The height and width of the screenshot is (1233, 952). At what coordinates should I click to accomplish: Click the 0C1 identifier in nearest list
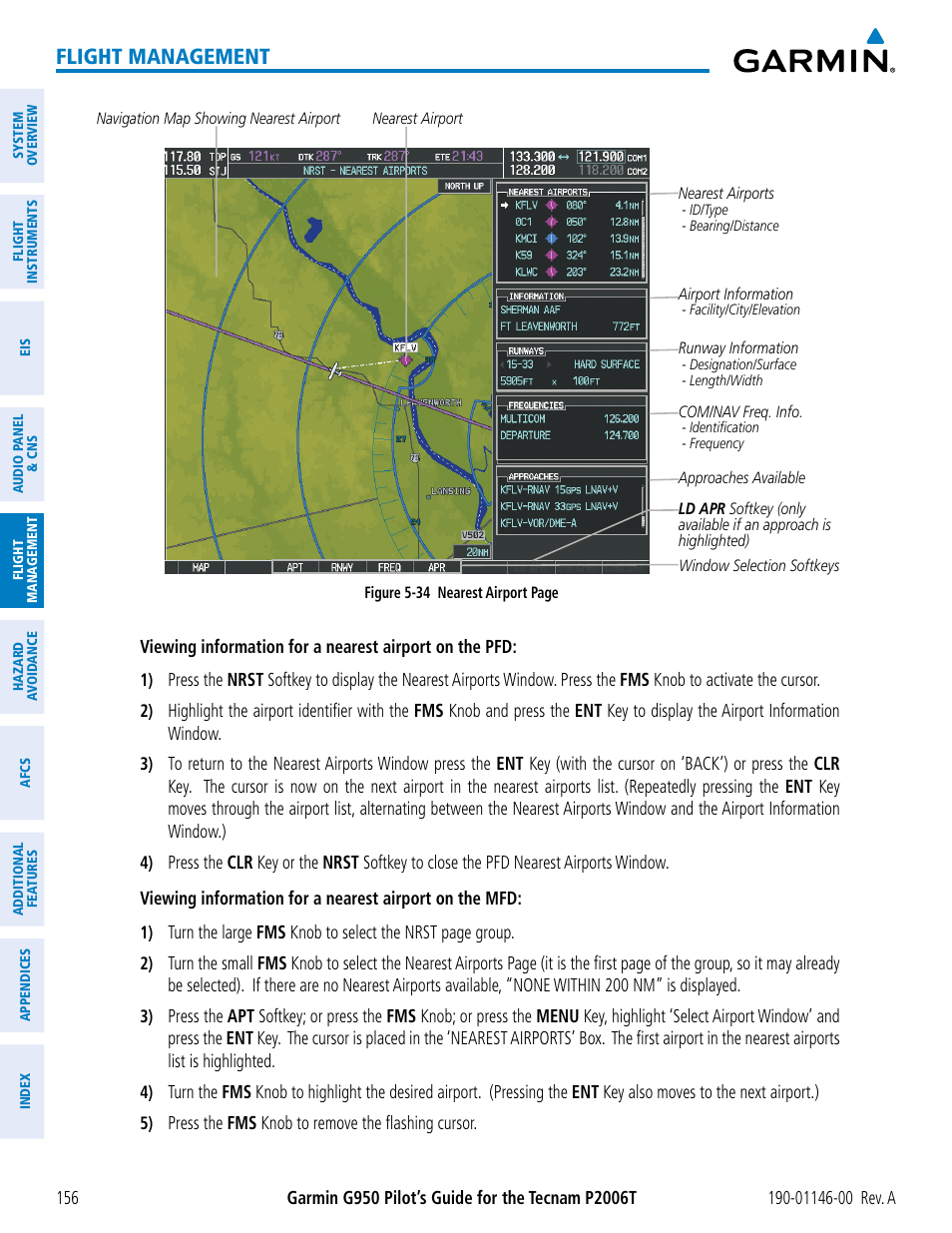[524, 222]
